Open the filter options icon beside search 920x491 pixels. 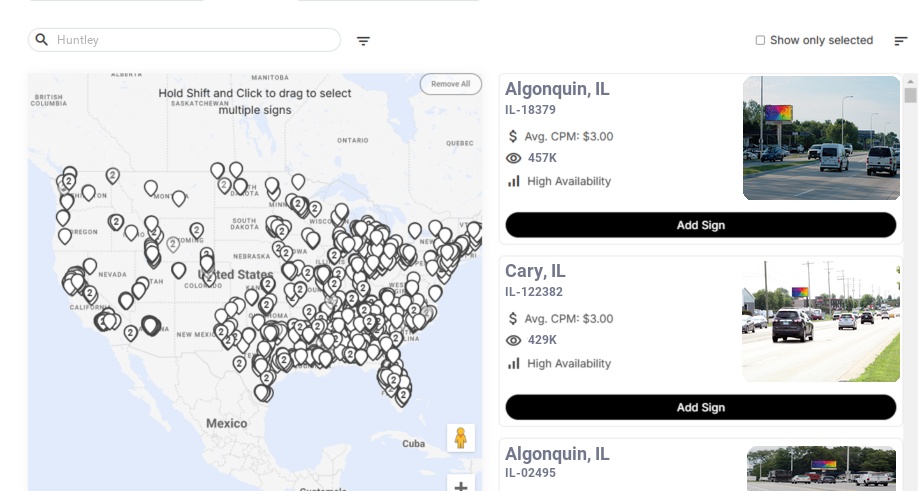point(364,41)
